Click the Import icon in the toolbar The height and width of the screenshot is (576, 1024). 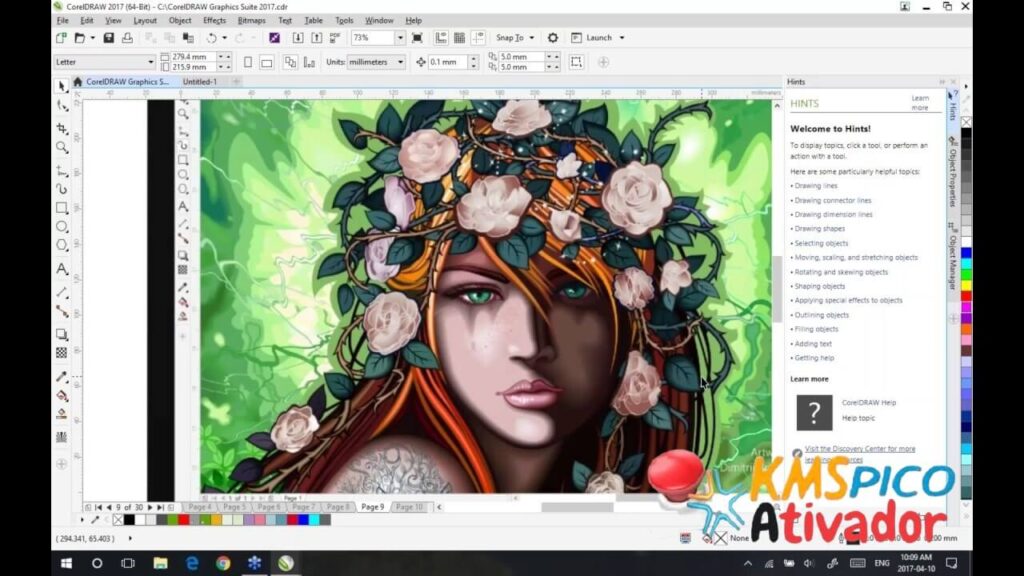[298, 38]
